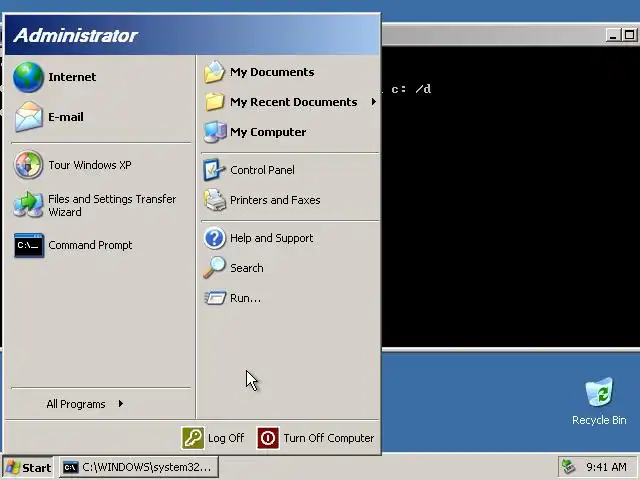
Task: Select Help and Support menu label
Action: (x=271, y=238)
